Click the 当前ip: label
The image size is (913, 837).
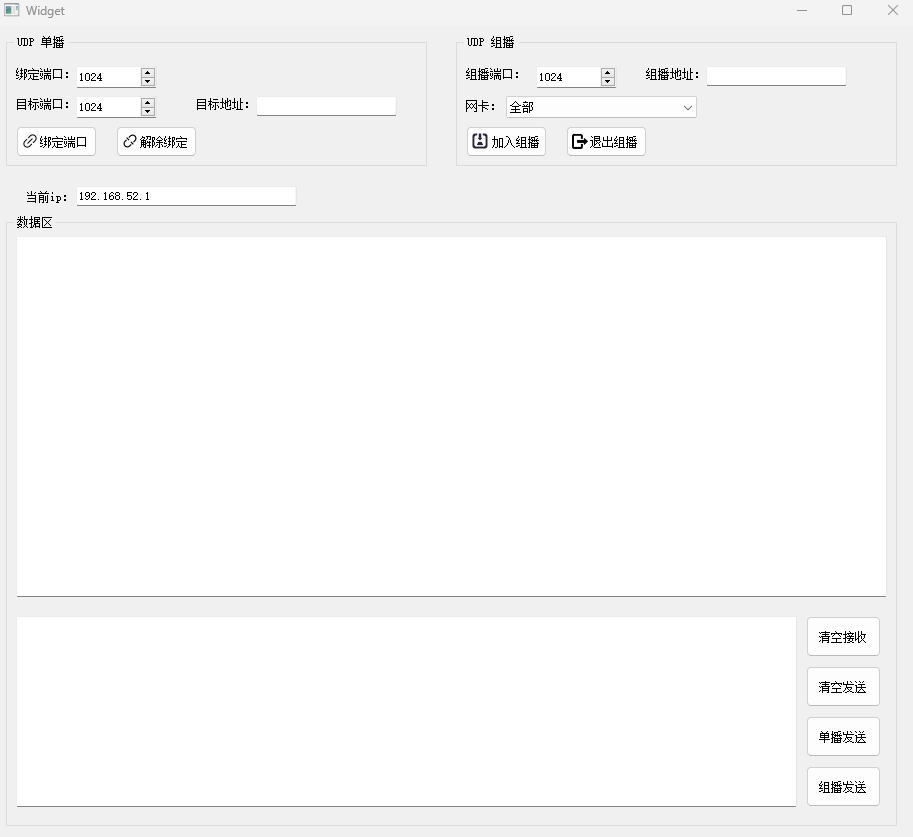pyautogui.click(x=47, y=197)
